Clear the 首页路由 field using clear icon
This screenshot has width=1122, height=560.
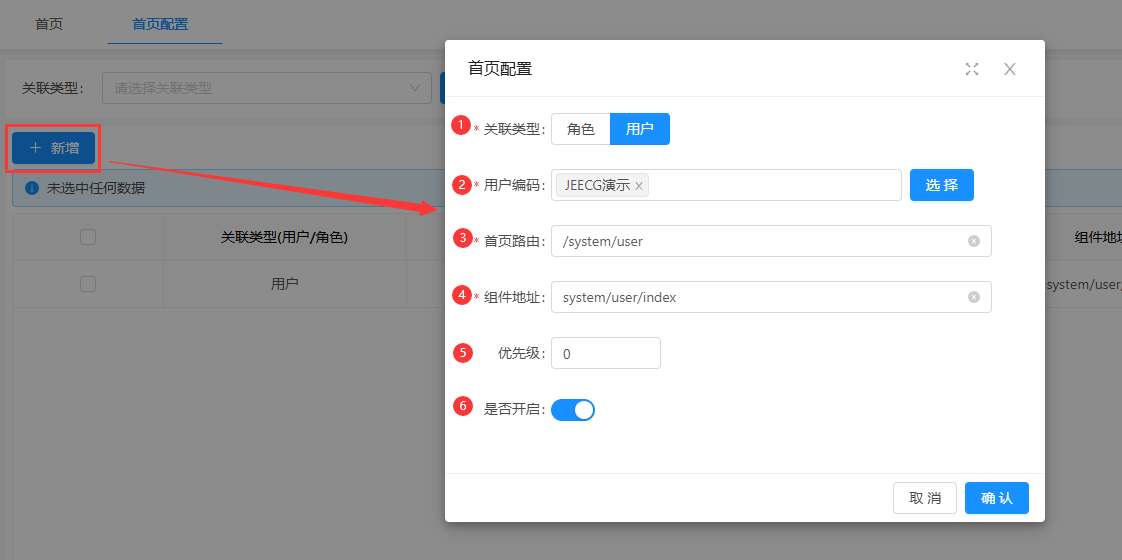pyautogui.click(x=974, y=241)
